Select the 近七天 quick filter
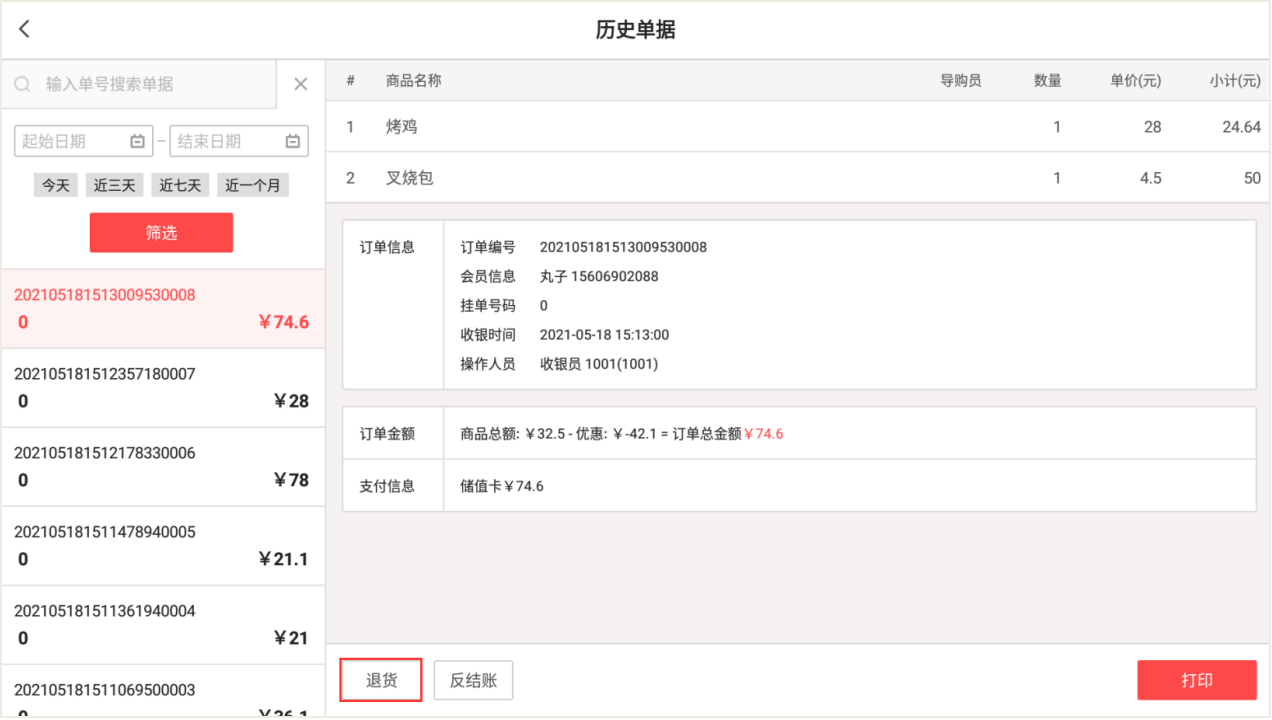 [x=181, y=185]
